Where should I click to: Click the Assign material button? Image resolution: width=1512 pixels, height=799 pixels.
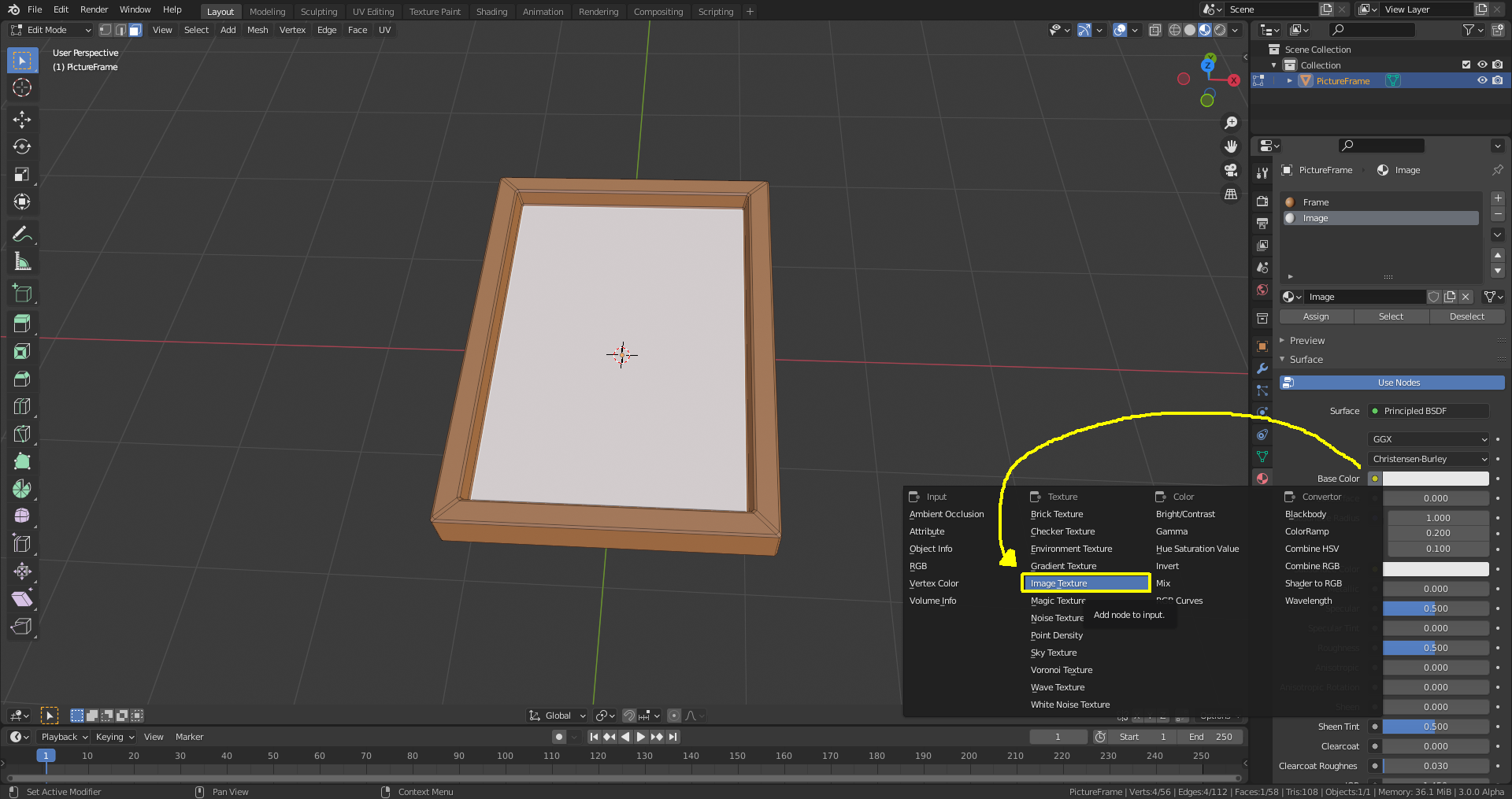point(1316,316)
